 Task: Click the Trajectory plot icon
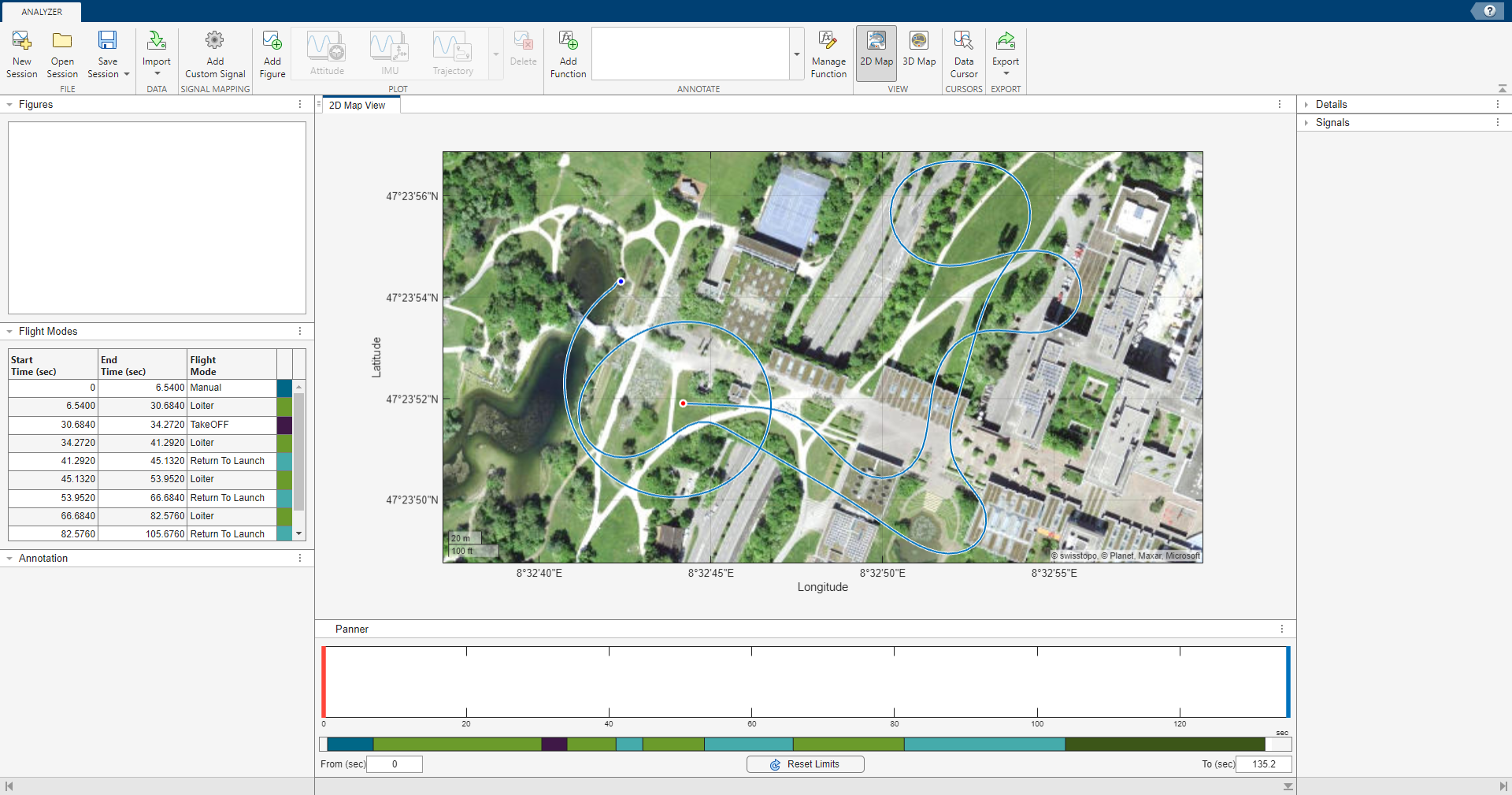[451, 52]
